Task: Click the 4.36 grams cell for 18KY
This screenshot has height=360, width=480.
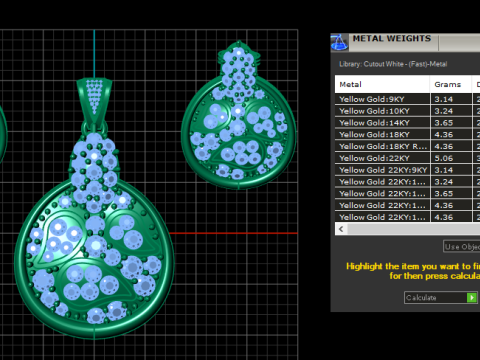Action: click(451, 135)
